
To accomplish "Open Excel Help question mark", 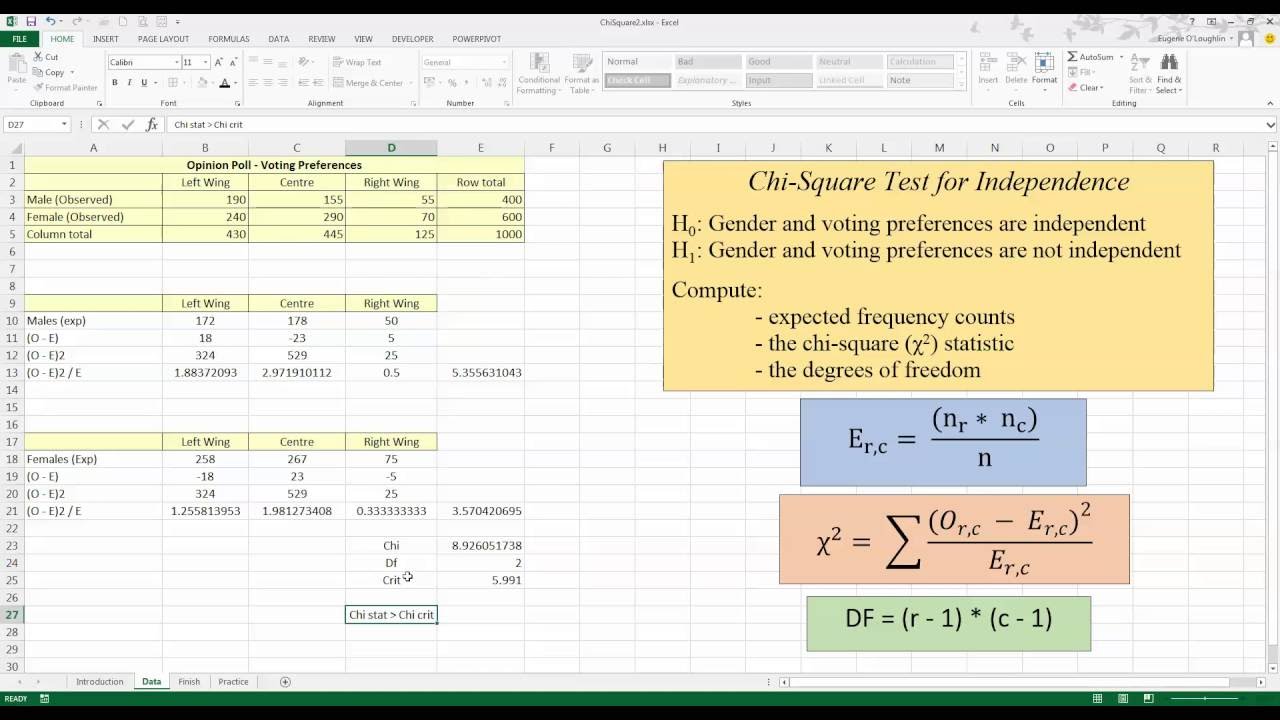I will [x=1190, y=21].
